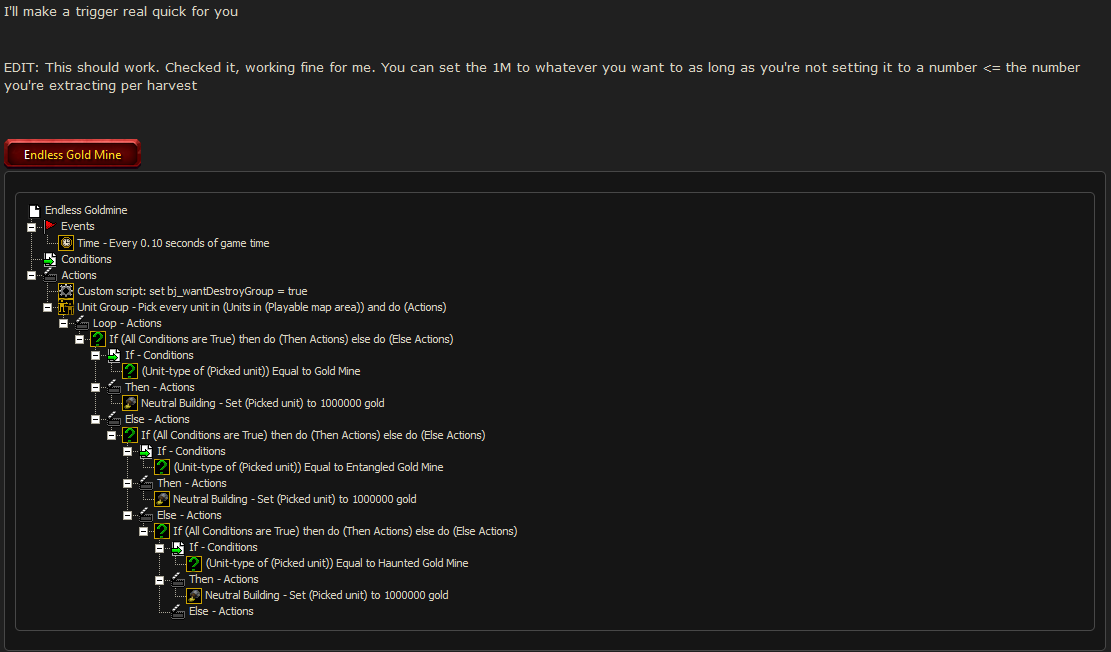Image resolution: width=1111 pixels, height=652 pixels.
Task: Select the Custom script wantDestroyGroup line
Action: coord(192,291)
